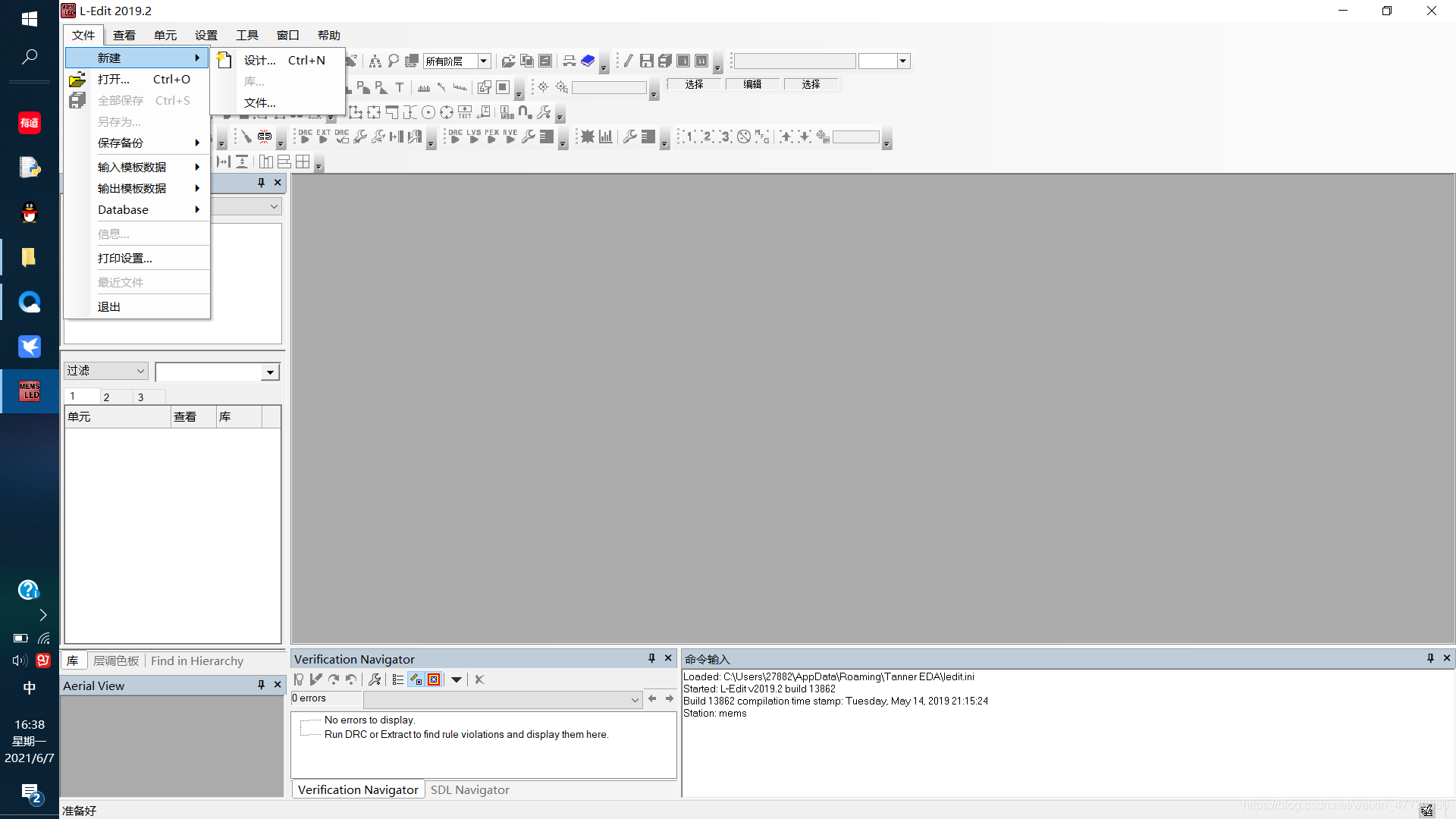The height and width of the screenshot is (819, 1456).
Task: Switch to the SDL Navigator tab
Action: [469, 789]
